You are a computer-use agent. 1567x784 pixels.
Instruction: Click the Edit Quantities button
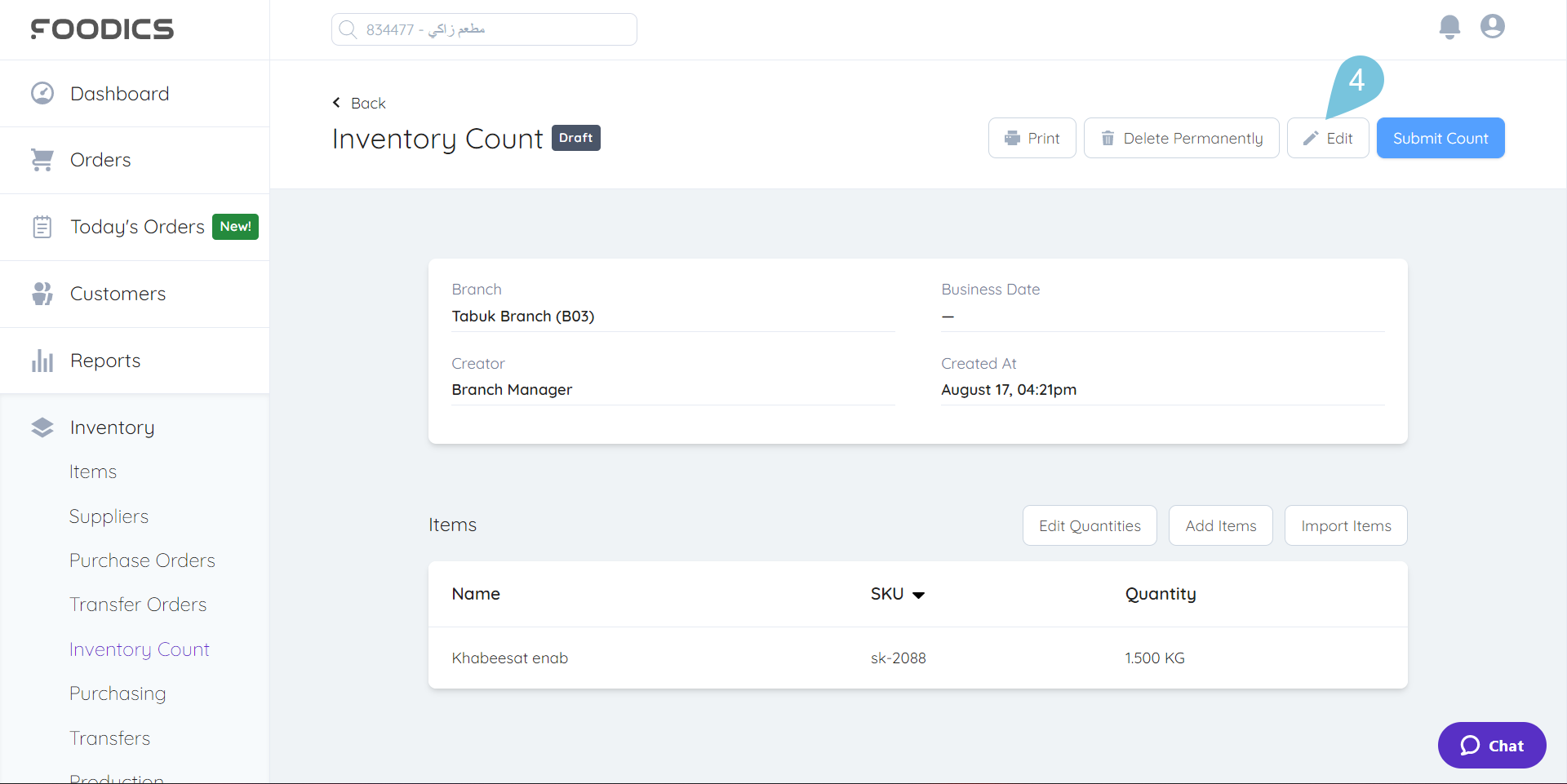click(1090, 526)
